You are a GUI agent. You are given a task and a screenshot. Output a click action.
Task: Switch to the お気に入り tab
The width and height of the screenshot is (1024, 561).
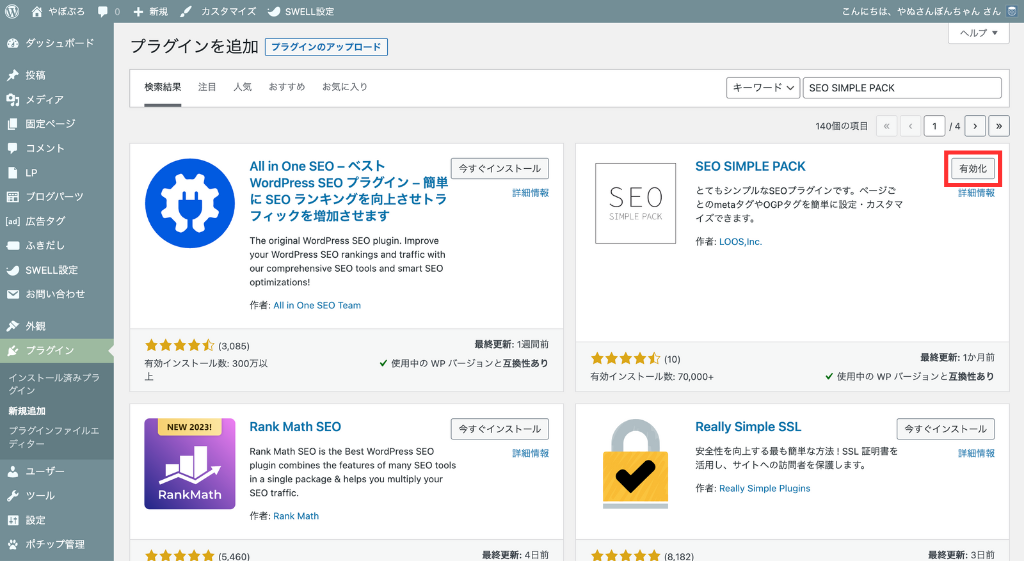pyautogui.click(x=345, y=87)
